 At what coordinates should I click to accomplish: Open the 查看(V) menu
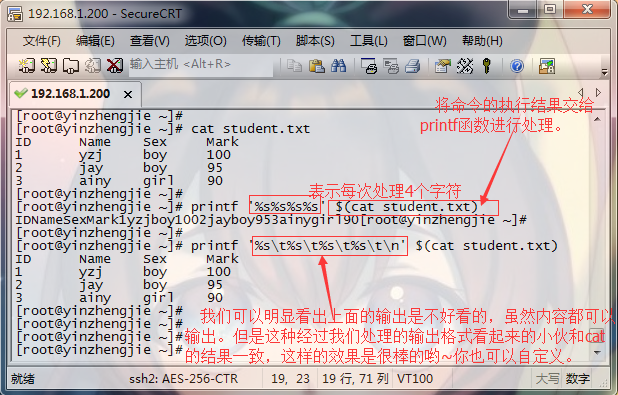pos(150,41)
